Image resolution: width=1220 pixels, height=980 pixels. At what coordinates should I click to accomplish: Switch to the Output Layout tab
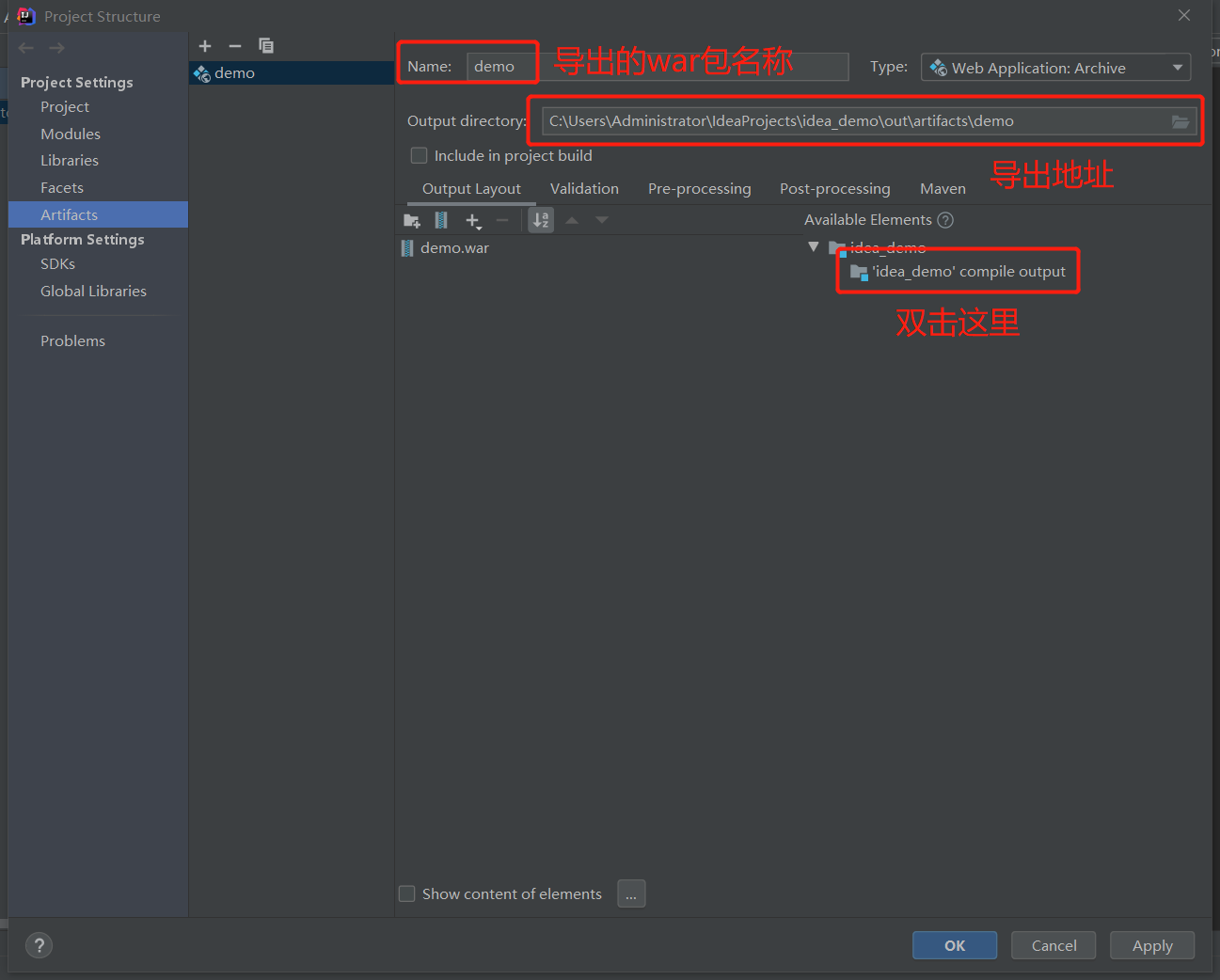pyautogui.click(x=471, y=188)
